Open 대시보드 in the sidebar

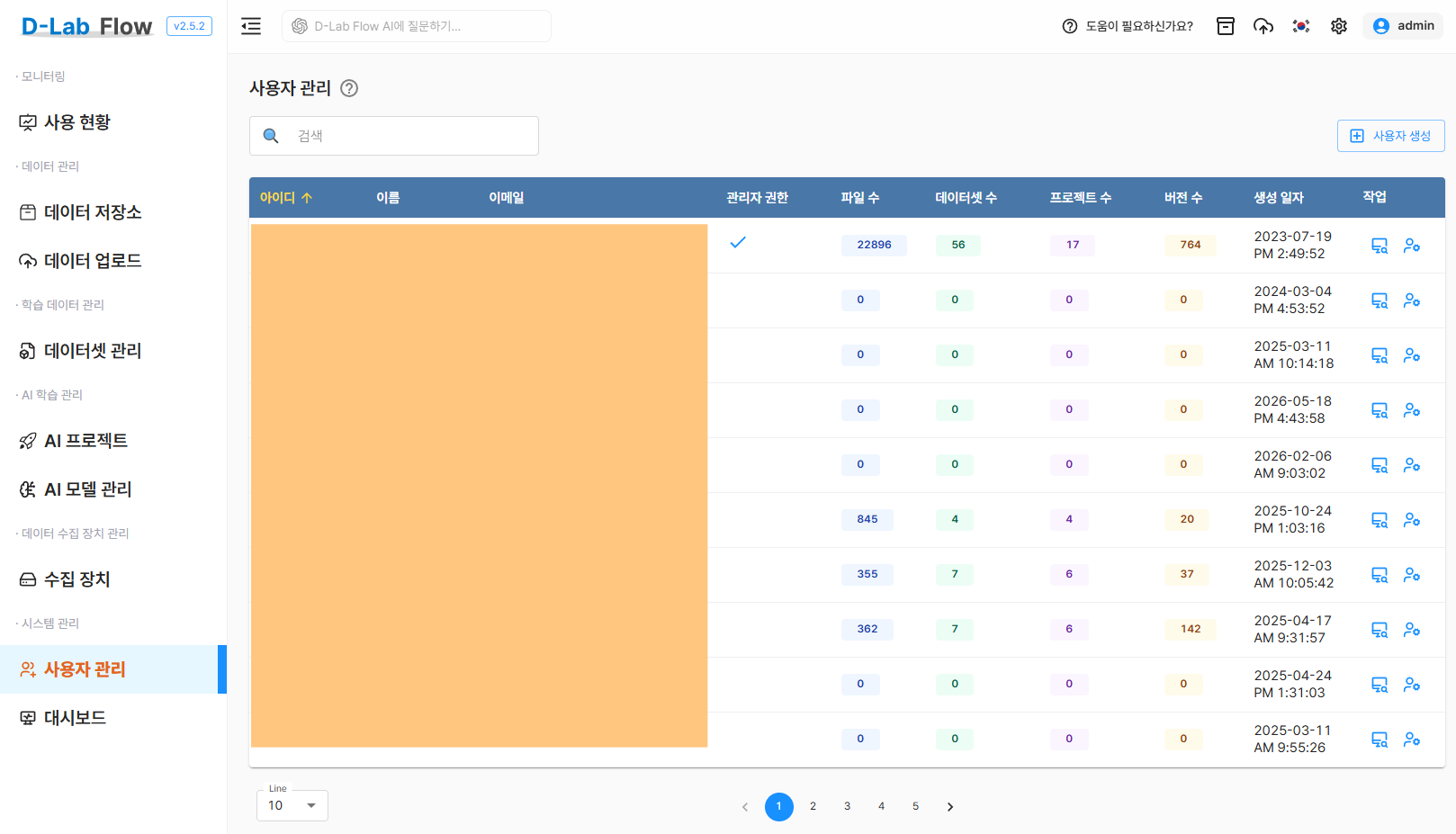(x=113, y=718)
